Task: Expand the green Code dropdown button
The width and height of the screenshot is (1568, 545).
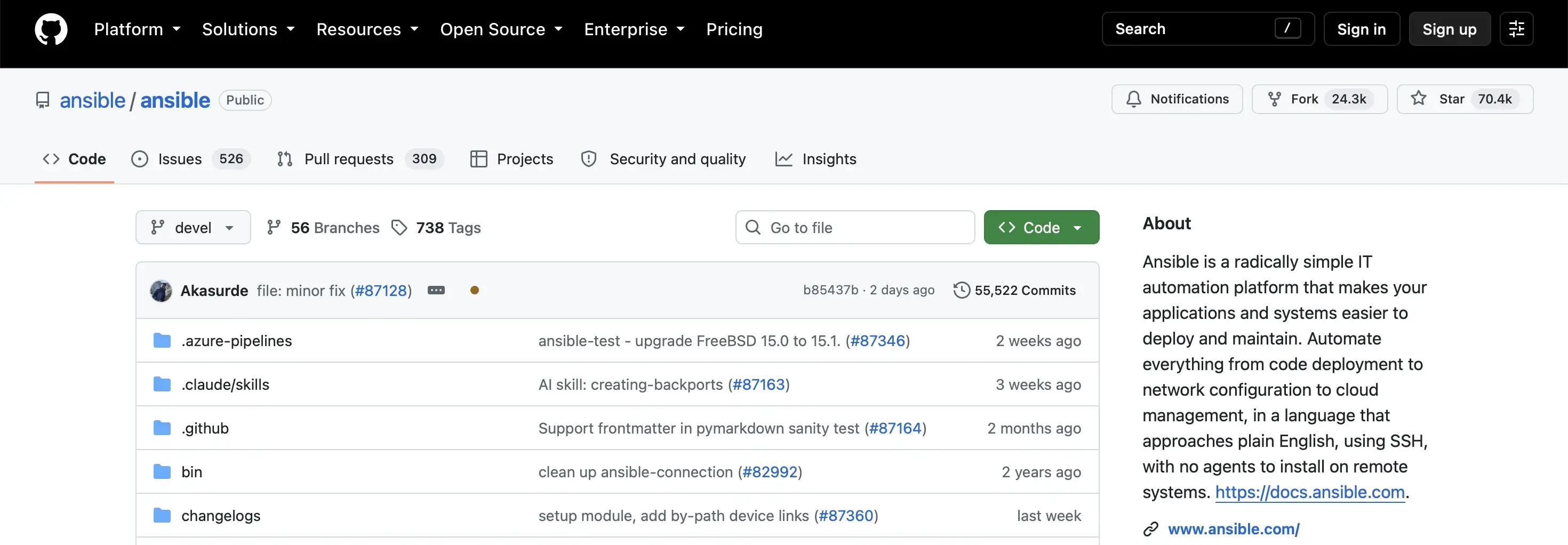Action: pyautogui.click(x=1041, y=228)
